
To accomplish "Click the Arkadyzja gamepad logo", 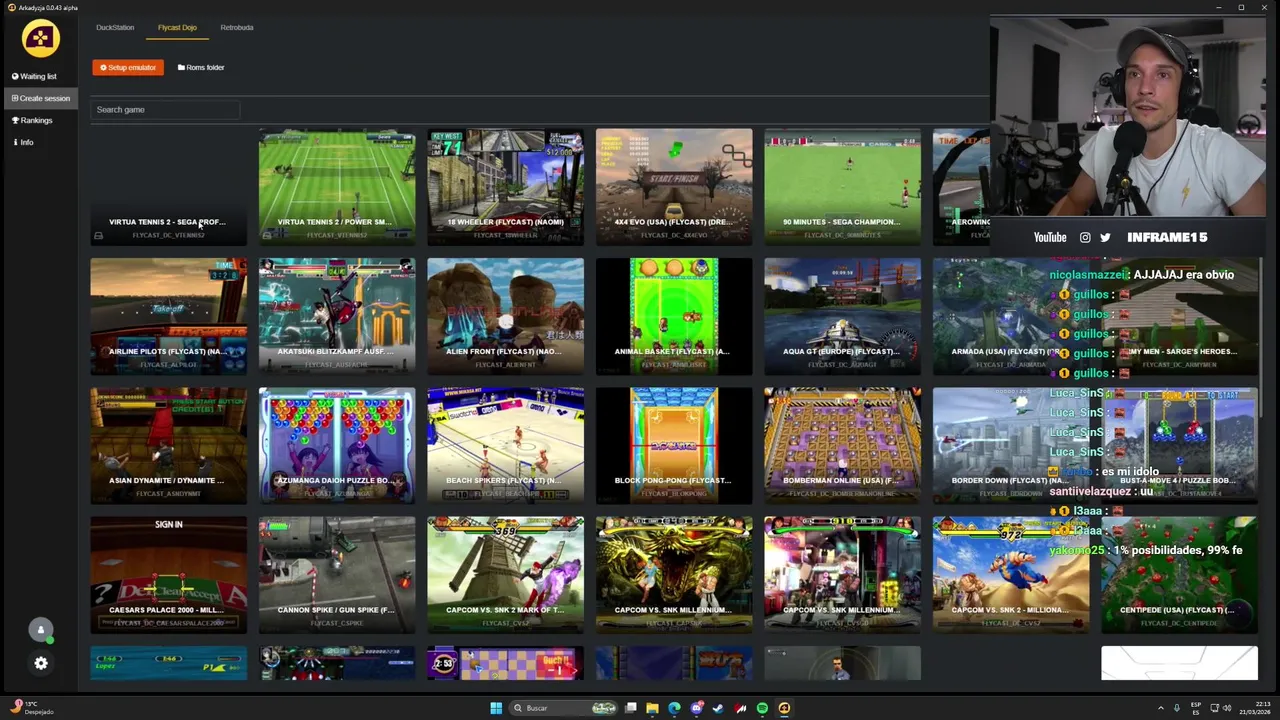I will click(41, 39).
